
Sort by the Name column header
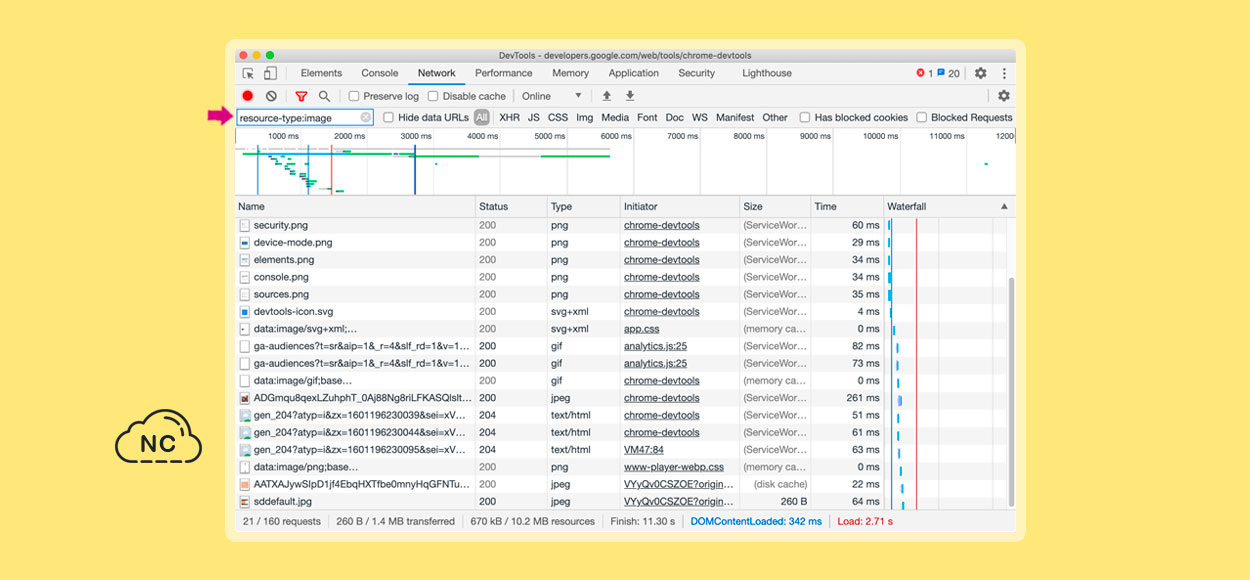tap(355, 207)
